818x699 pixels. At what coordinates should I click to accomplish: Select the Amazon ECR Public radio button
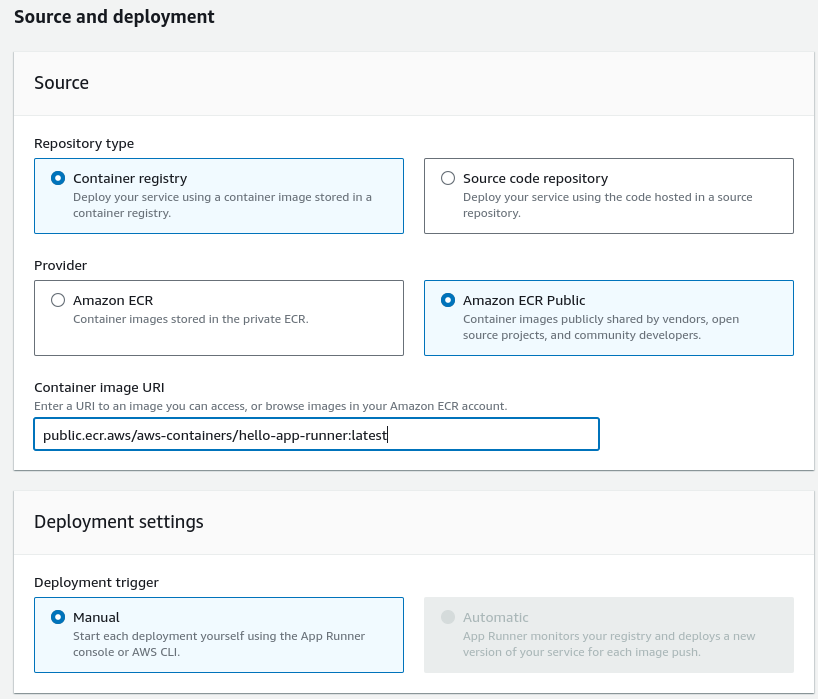(x=448, y=300)
